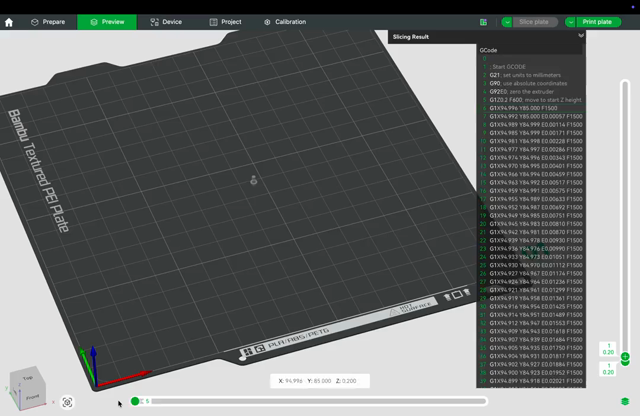Select the Preview tab
The width and height of the screenshot is (640, 416).
click(x=107, y=22)
